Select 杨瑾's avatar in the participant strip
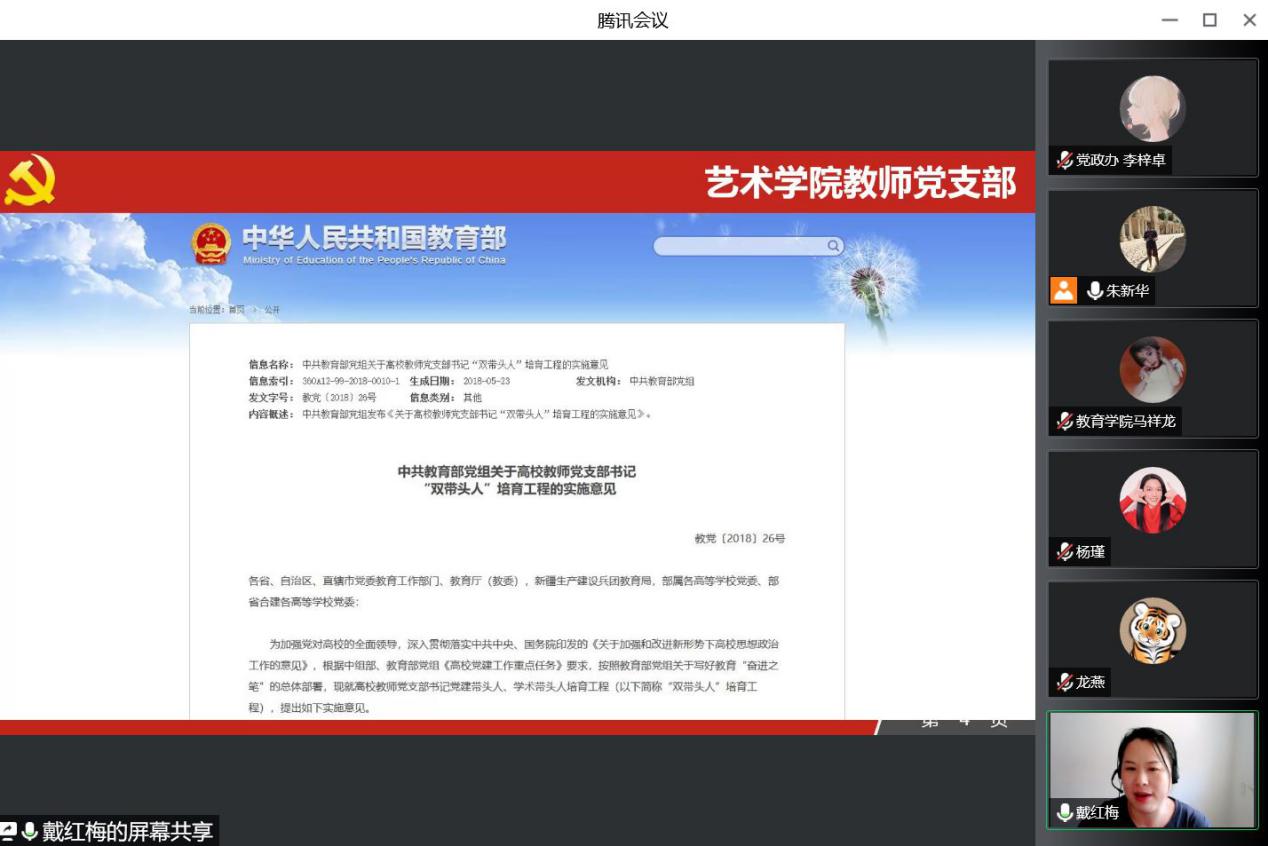This screenshot has height=846, width=1268. 1152,500
